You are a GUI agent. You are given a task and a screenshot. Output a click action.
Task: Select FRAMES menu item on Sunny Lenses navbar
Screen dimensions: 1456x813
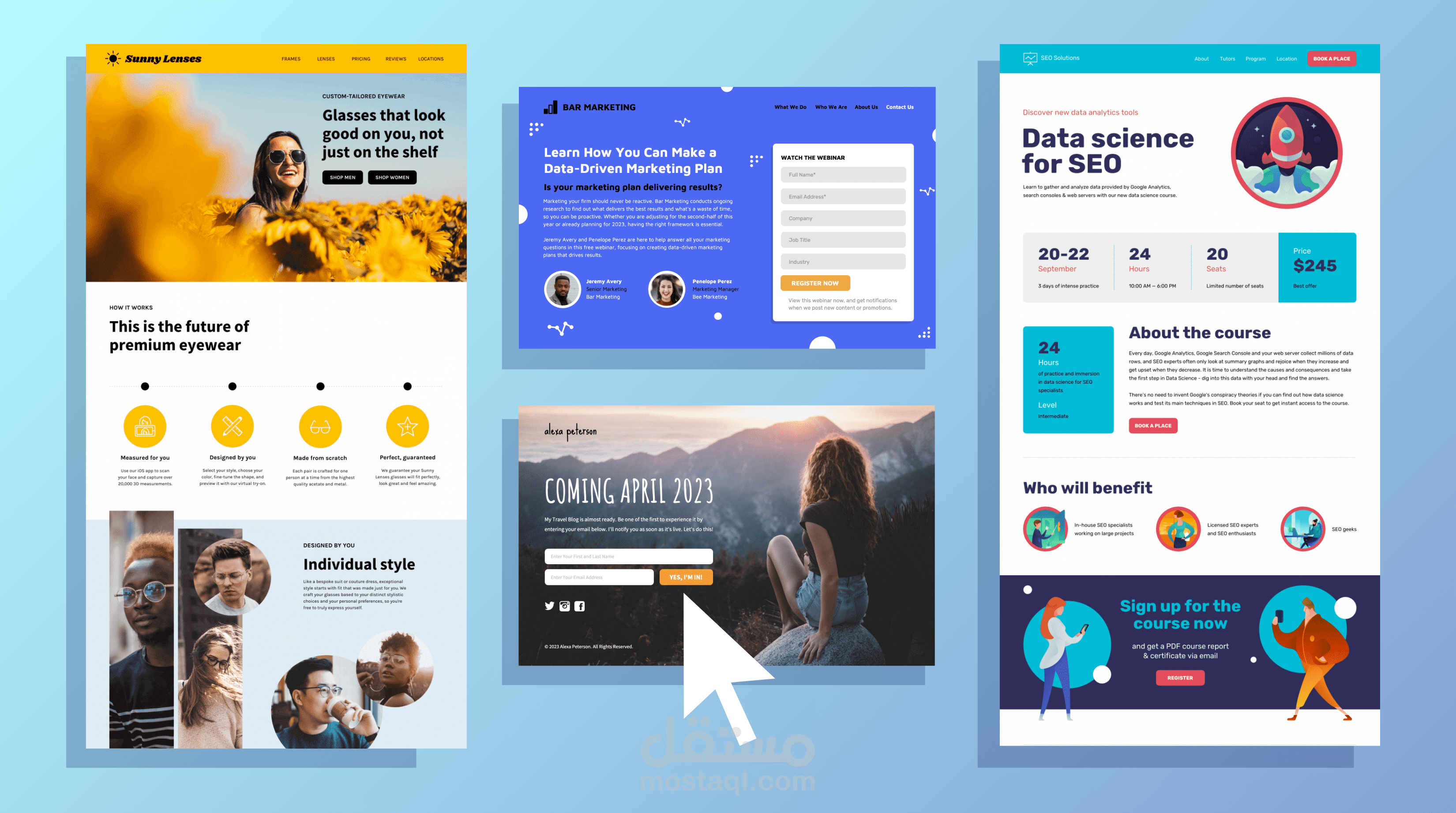pos(292,58)
